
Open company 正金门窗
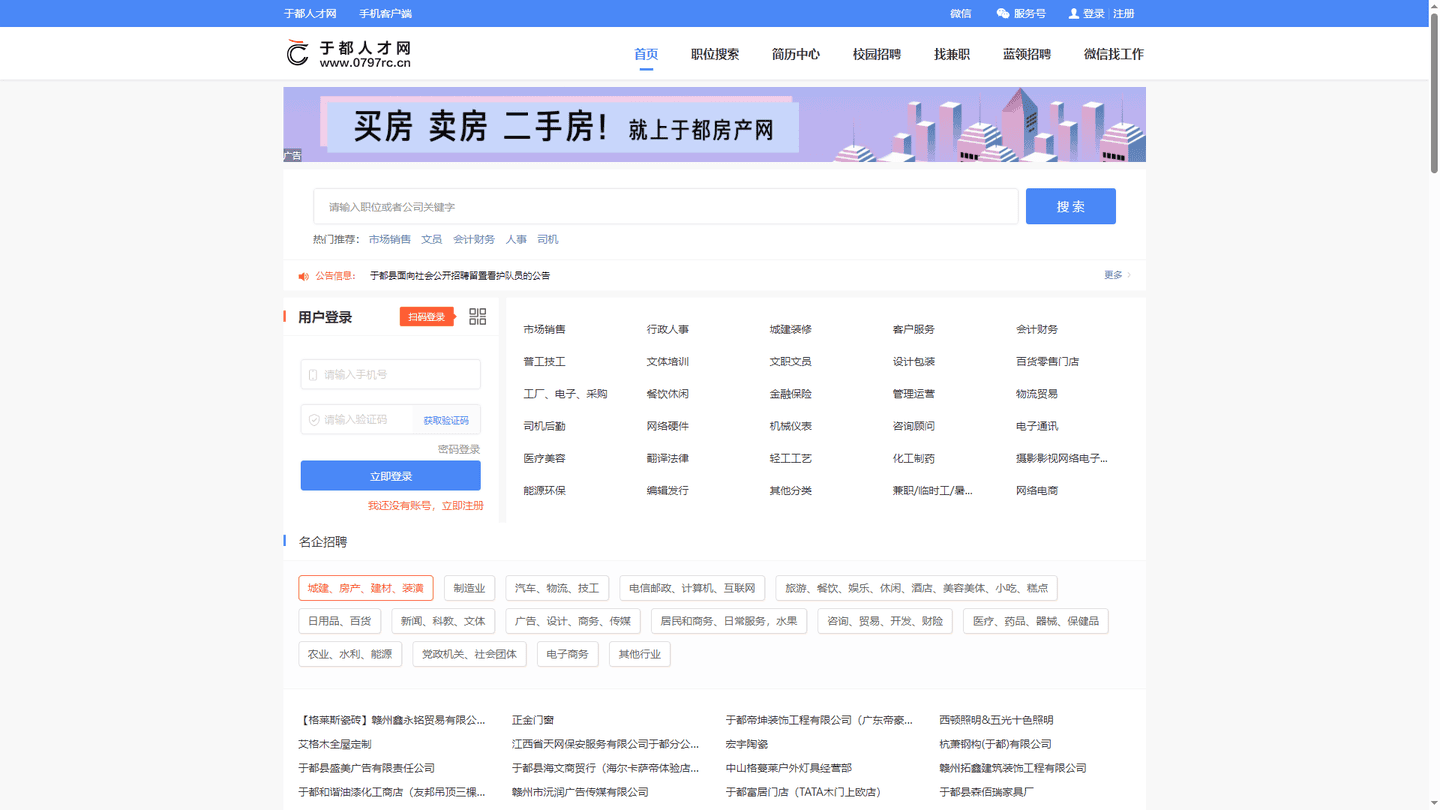point(533,720)
